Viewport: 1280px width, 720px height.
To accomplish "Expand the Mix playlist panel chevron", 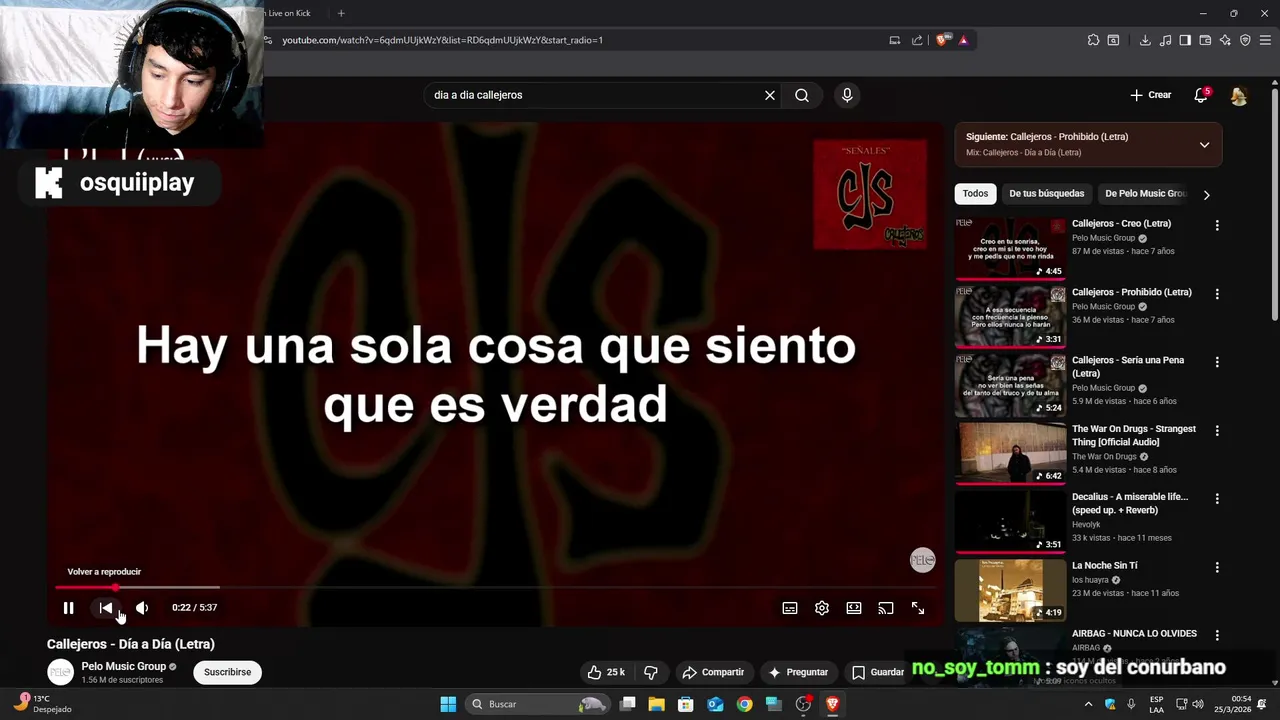I will [1204, 145].
